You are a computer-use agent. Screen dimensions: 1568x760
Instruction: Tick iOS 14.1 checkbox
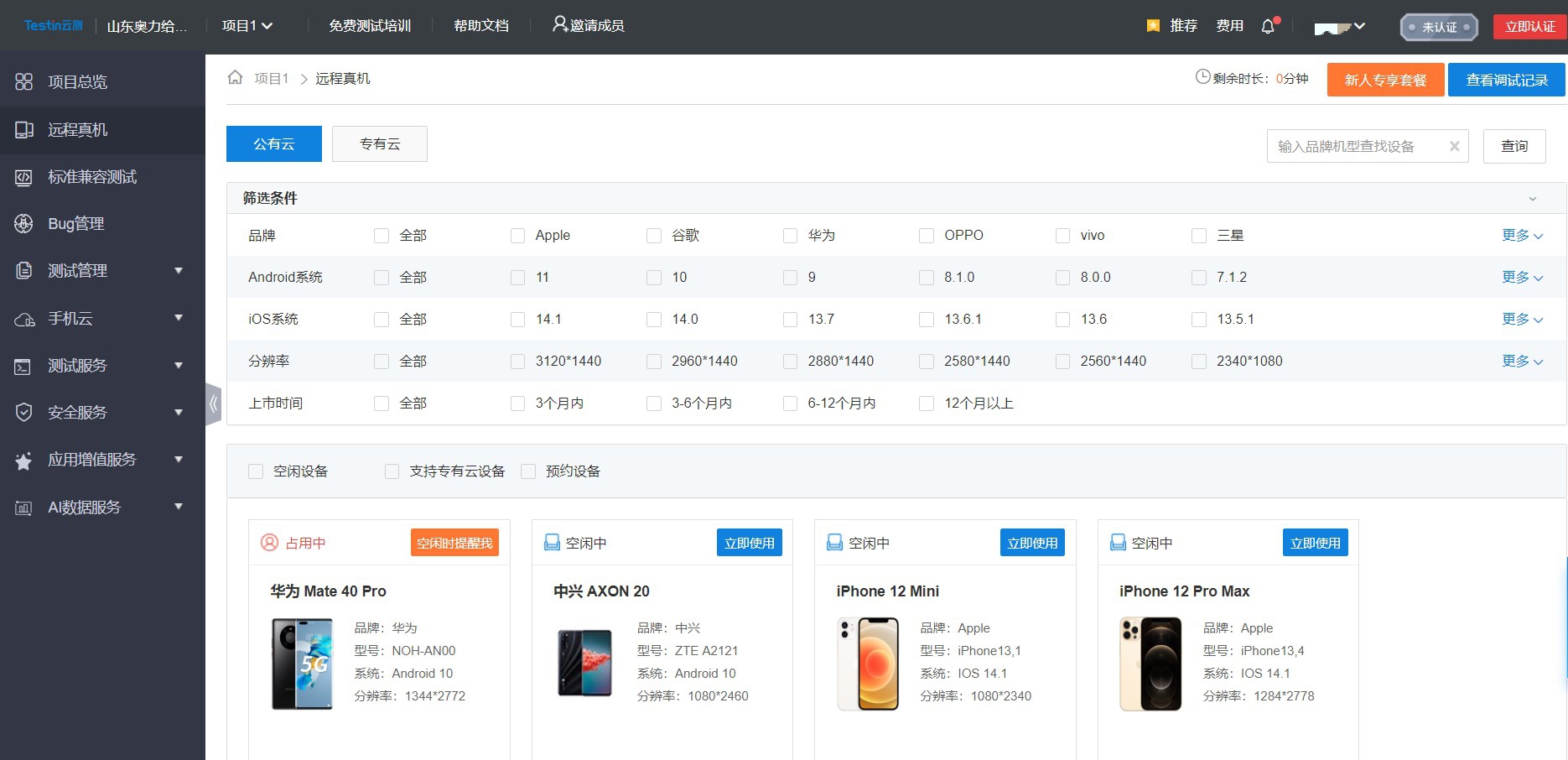click(517, 320)
